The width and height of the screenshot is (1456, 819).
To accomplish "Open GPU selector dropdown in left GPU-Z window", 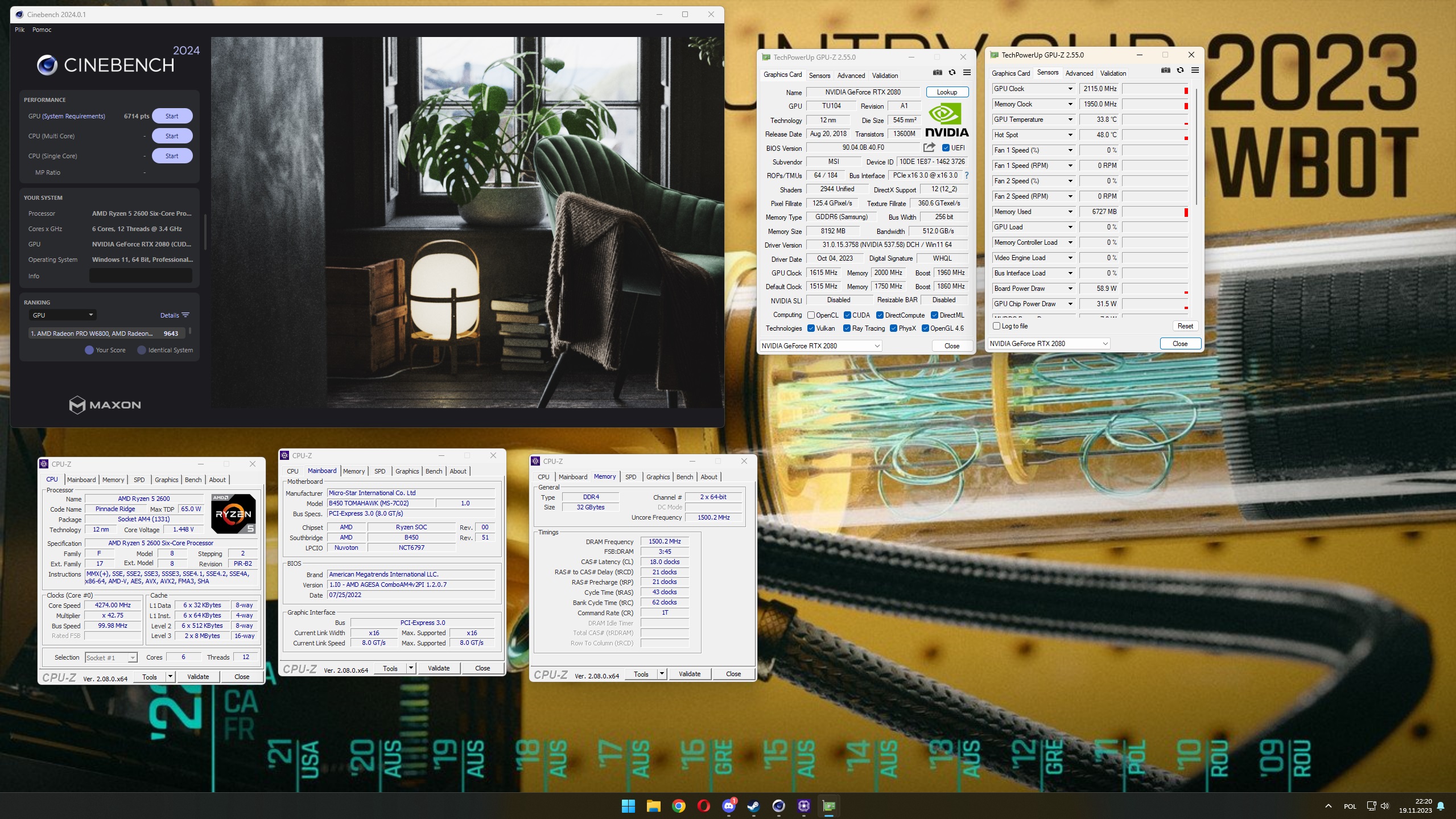I will tap(820, 345).
